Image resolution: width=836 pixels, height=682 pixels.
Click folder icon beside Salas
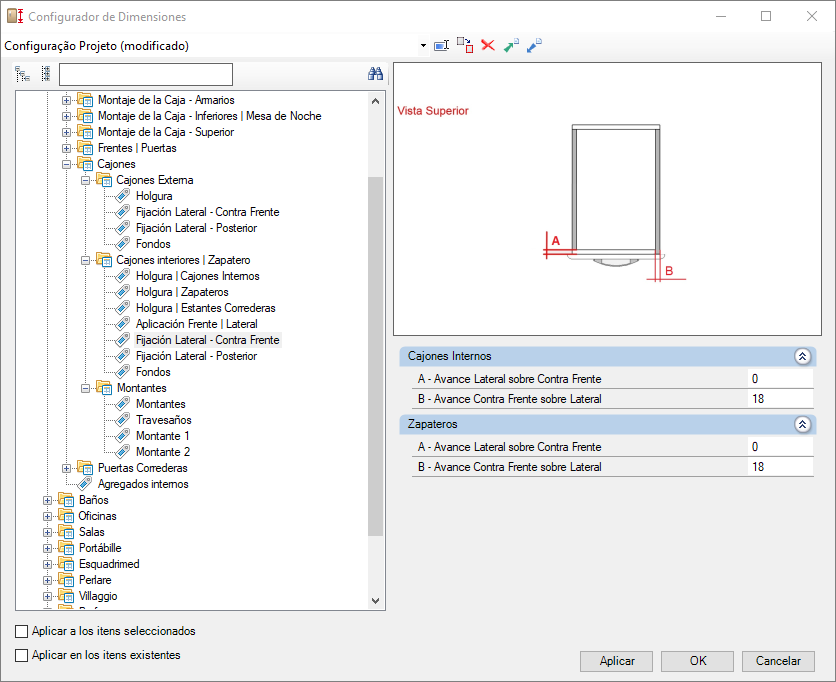(x=66, y=532)
